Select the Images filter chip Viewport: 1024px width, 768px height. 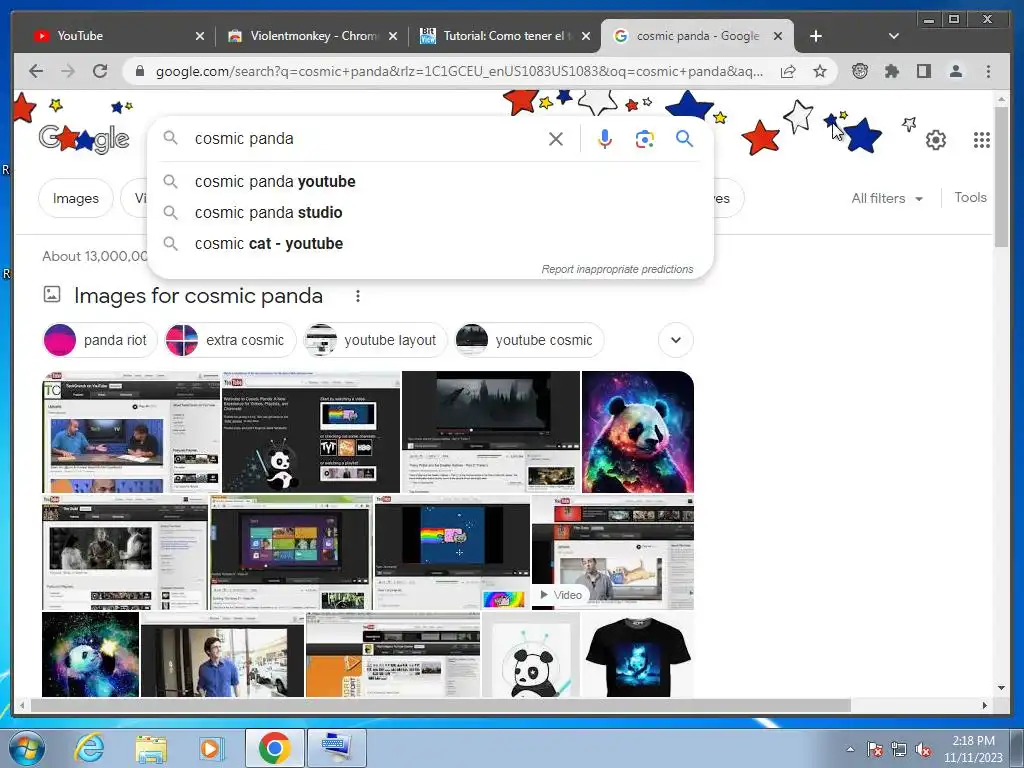tap(76, 198)
